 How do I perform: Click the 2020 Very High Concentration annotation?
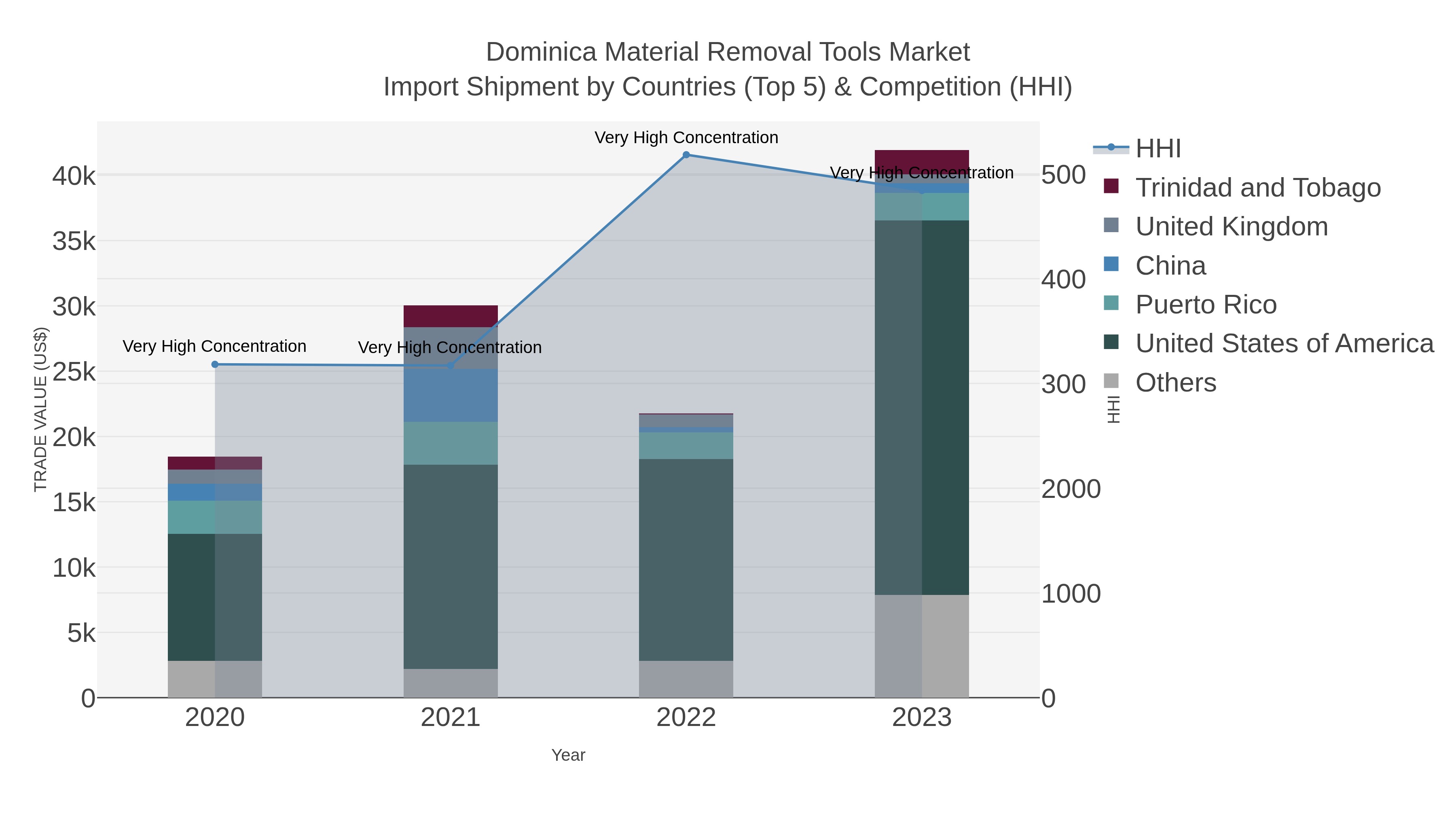pyautogui.click(x=214, y=346)
